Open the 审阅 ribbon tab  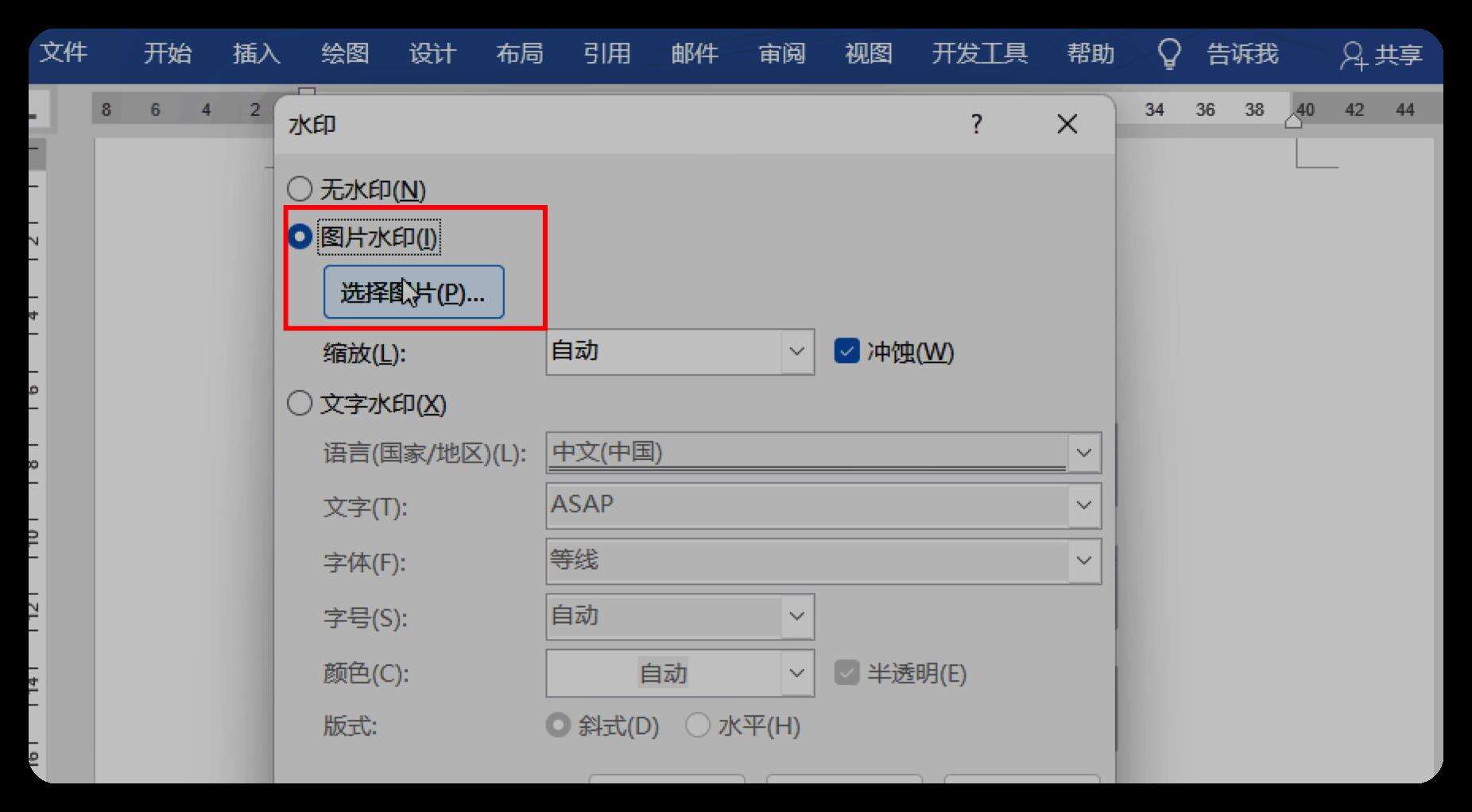click(x=782, y=53)
